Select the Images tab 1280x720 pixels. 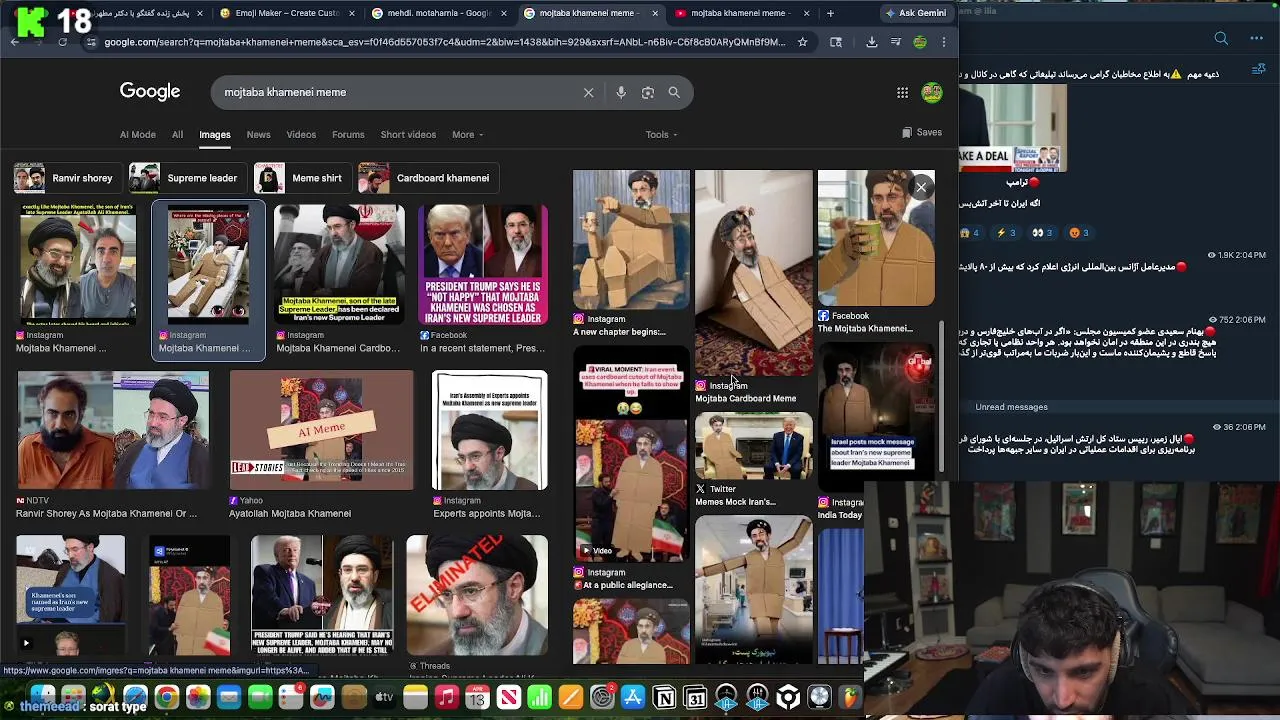point(214,134)
